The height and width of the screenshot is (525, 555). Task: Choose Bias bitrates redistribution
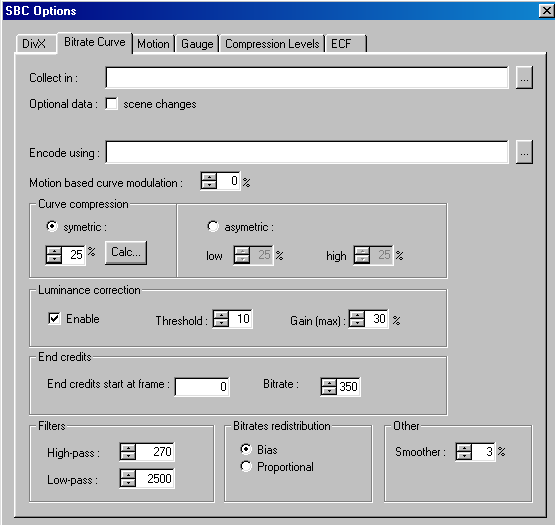pyautogui.click(x=246, y=449)
